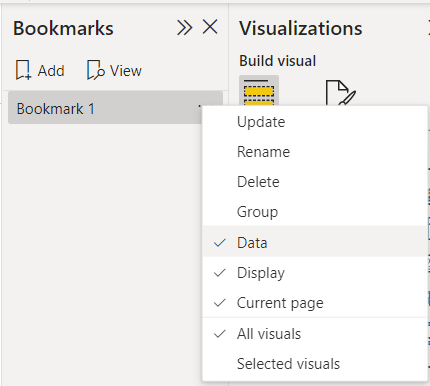The width and height of the screenshot is (430, 386).
Task: Select the Selected visuals option
Action: click(315, 364)
